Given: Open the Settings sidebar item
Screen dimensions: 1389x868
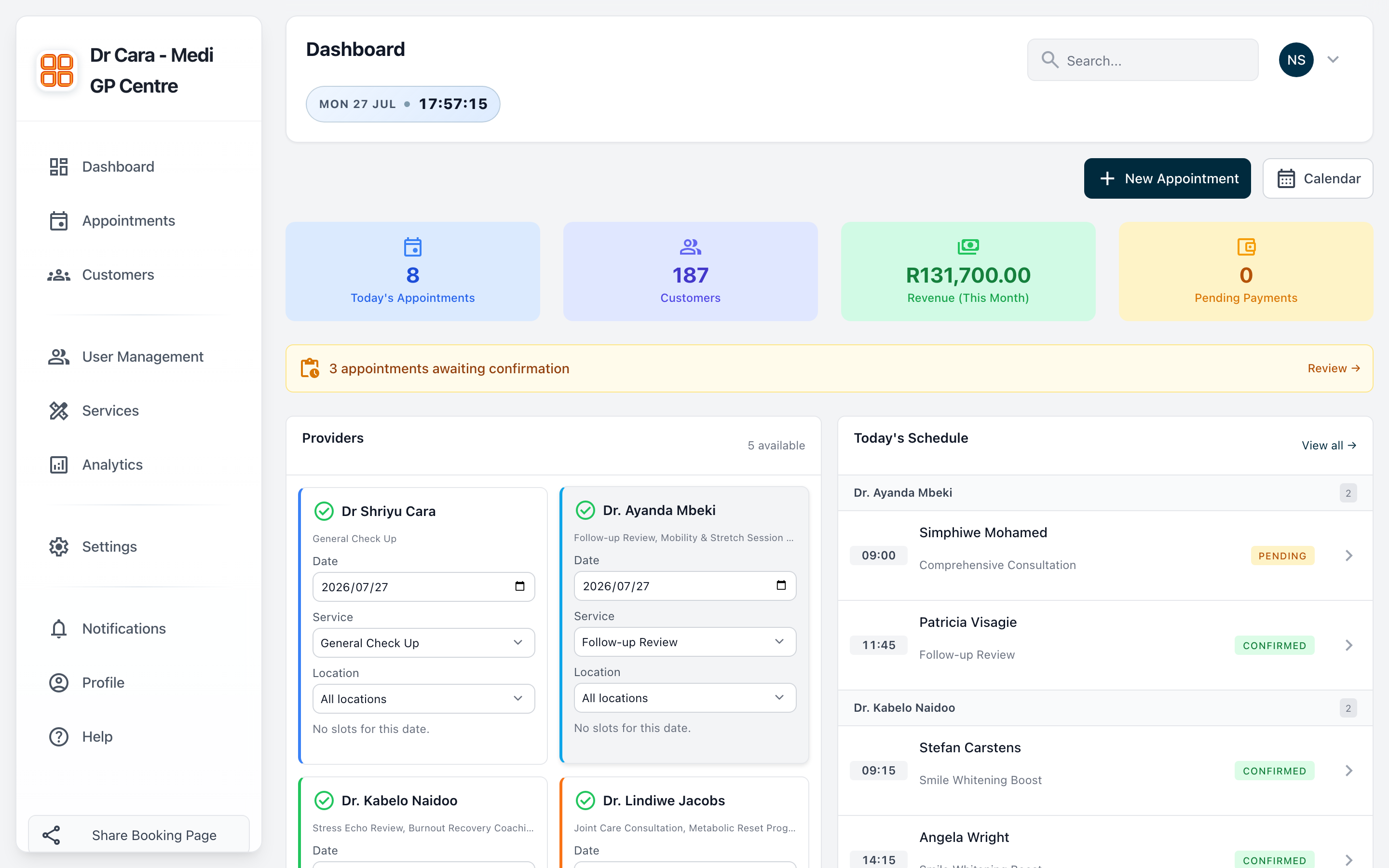Looking at the screenshot, I should pos(139,546).
